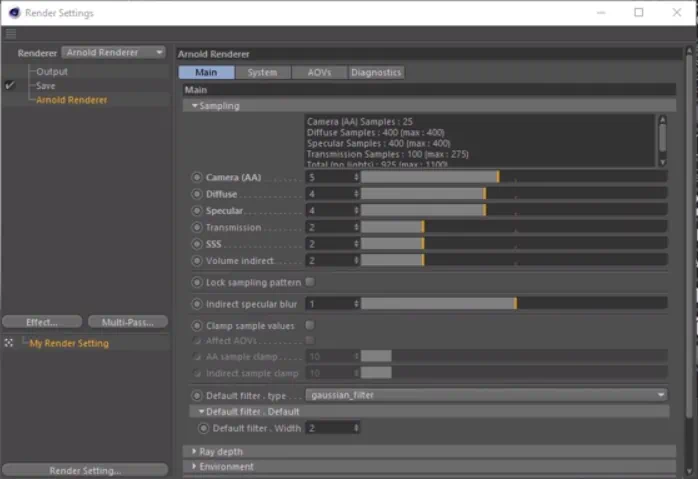Click the sample info box scroll down arrow

coord(662,162)
